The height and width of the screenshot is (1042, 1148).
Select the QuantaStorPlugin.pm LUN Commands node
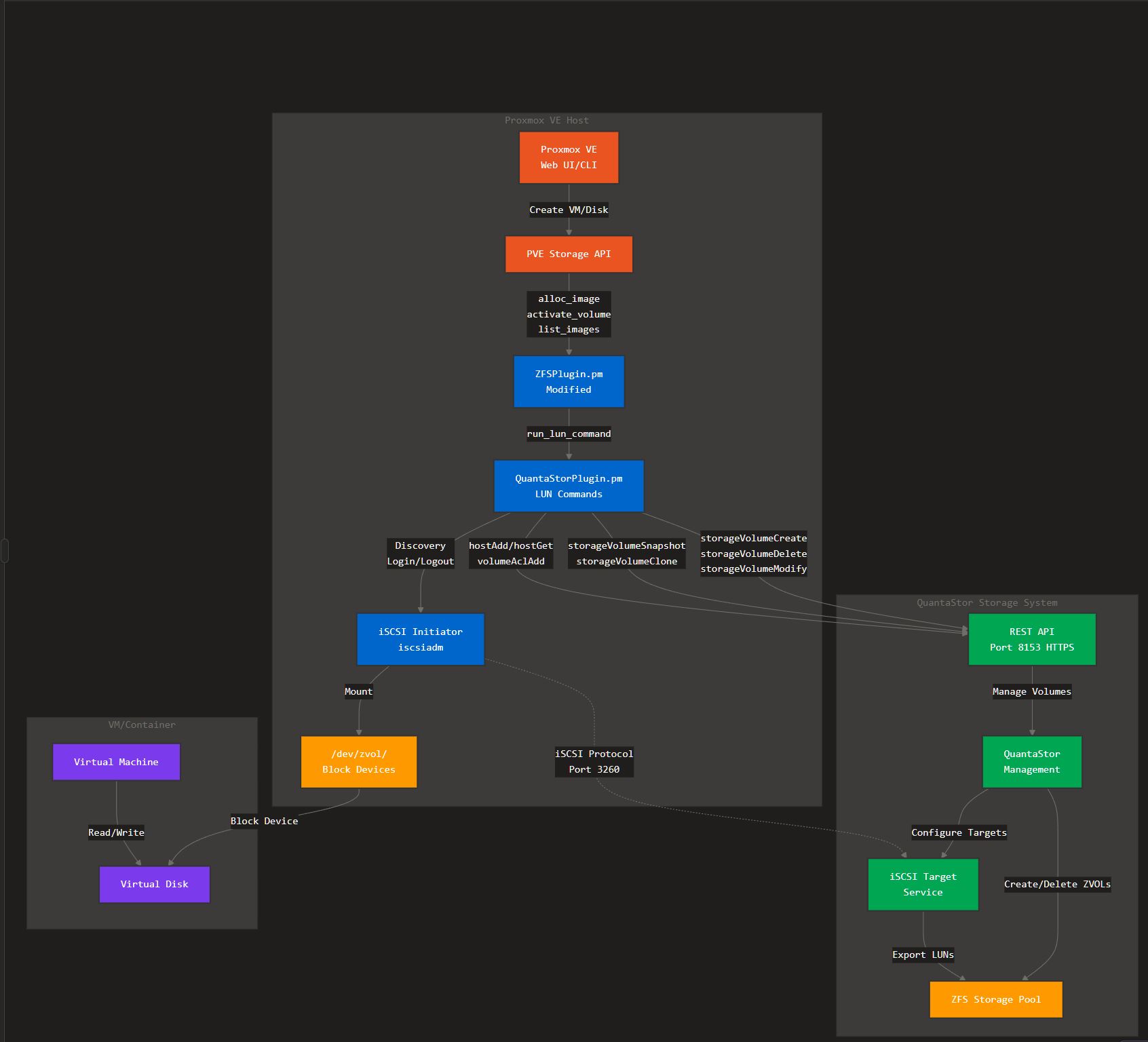click(x=569, y=486)
